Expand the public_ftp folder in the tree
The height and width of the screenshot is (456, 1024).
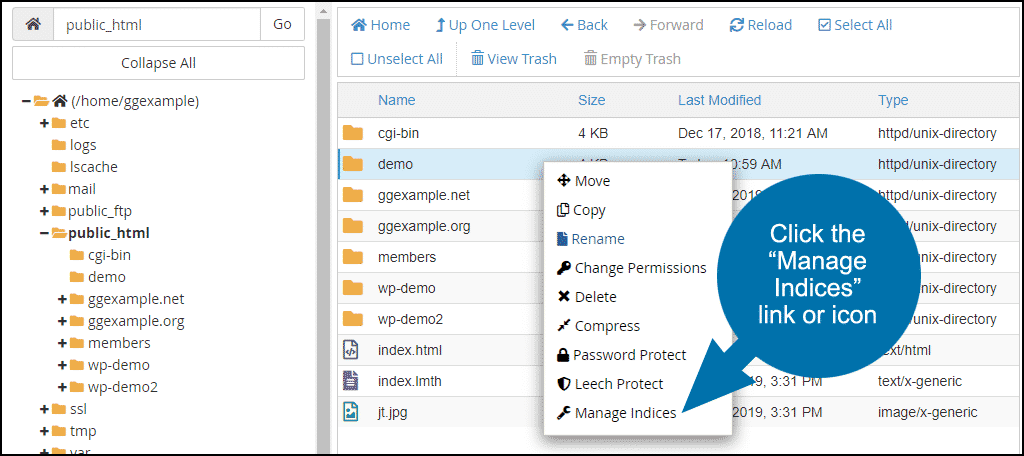(44, 211)
